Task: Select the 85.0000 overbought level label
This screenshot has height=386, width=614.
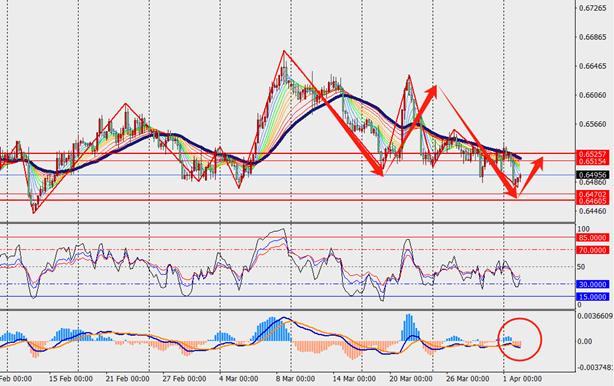Action: [x=592, y=238]
